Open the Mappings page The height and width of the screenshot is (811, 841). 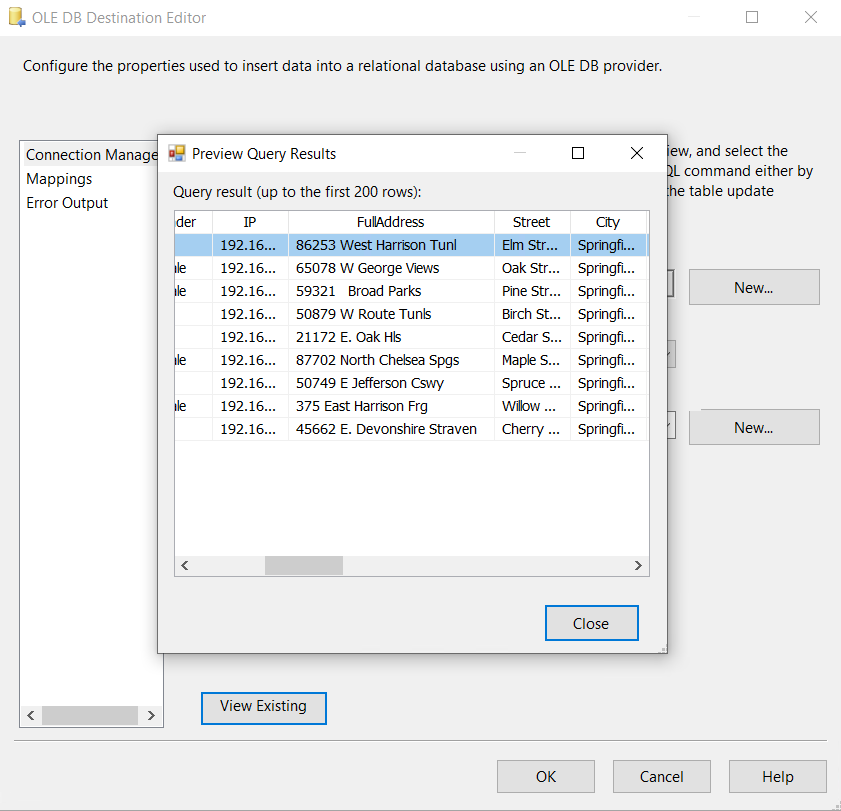coord(59,179)
